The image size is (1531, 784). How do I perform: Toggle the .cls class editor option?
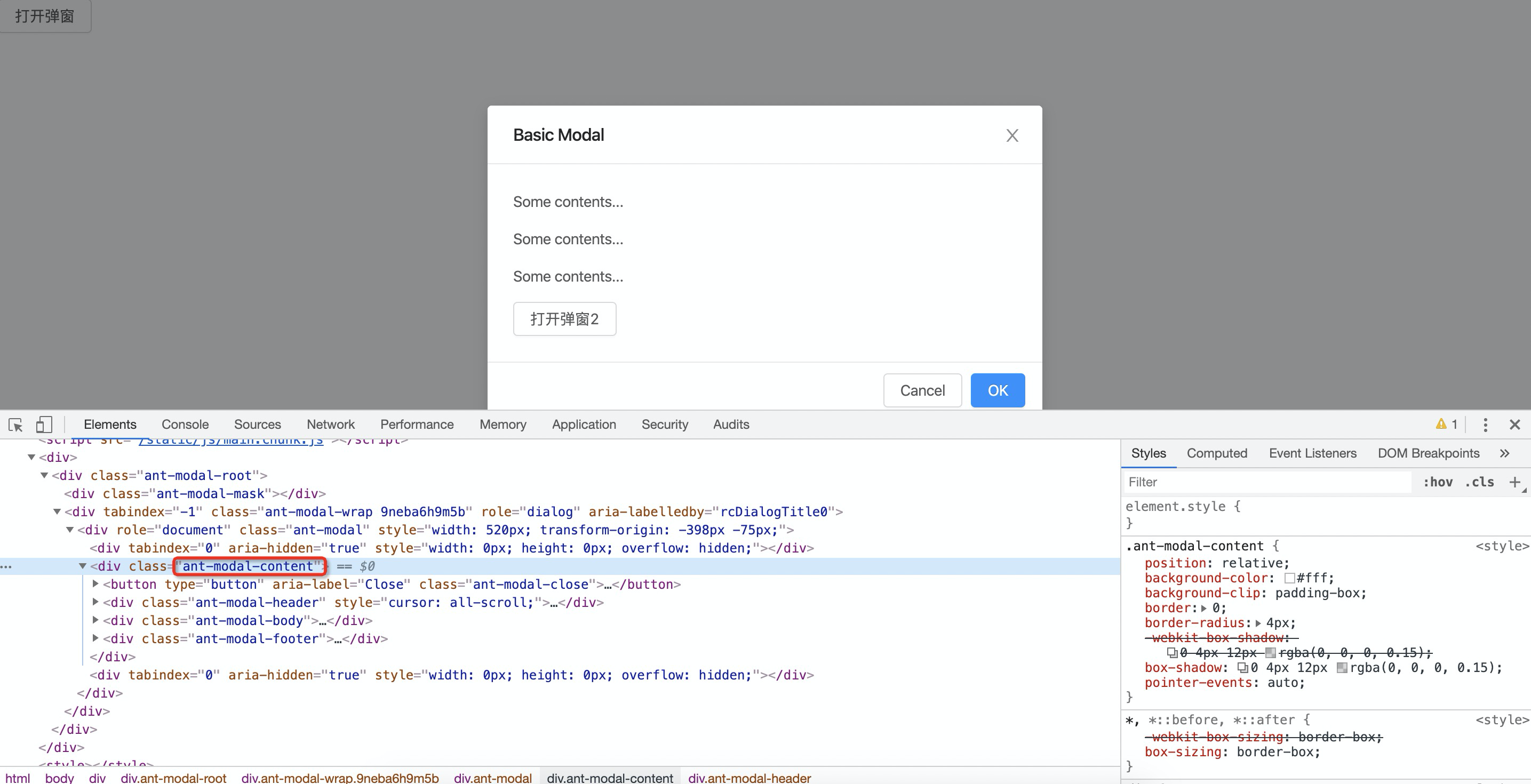tap(1479, 482)
